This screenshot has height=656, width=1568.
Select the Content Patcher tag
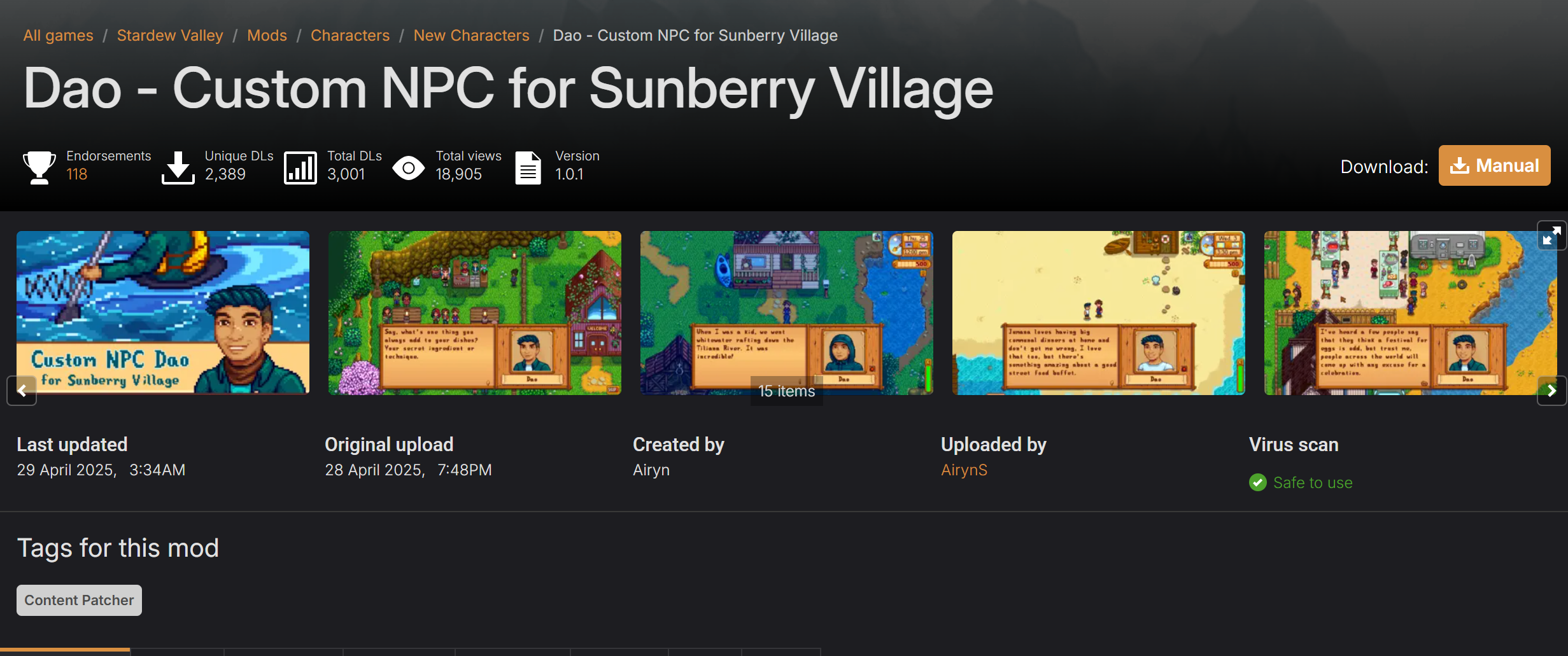point(79,600)
